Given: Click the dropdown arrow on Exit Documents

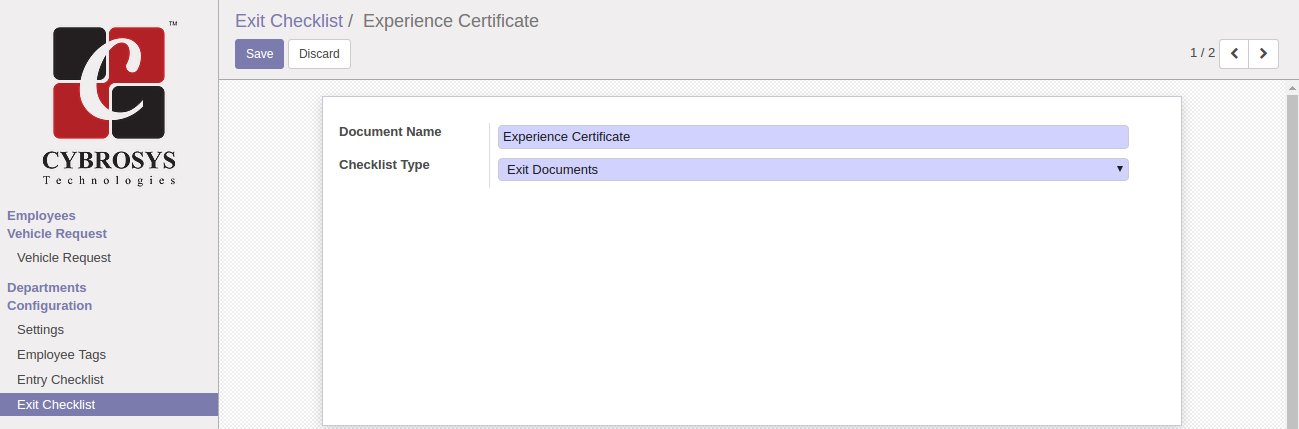Looking at the screenshot, I should pos(1120,169).
